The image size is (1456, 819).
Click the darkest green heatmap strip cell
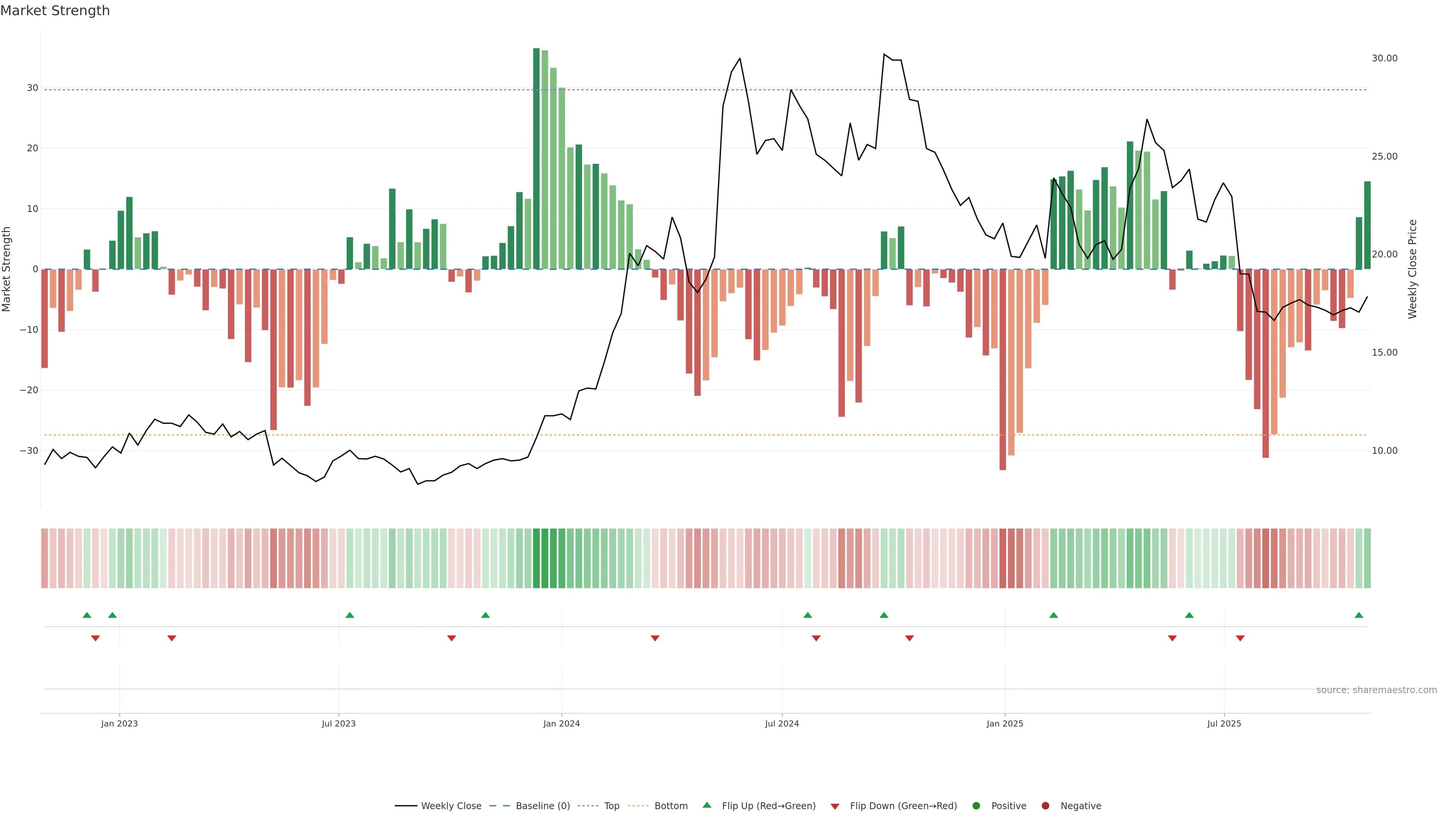pos(537,558)
